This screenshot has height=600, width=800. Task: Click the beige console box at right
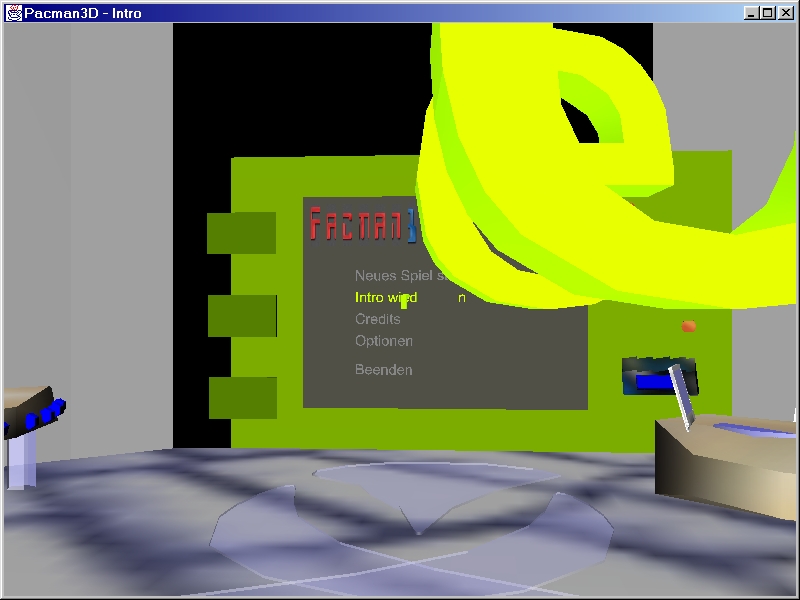[x=720, y=470]
